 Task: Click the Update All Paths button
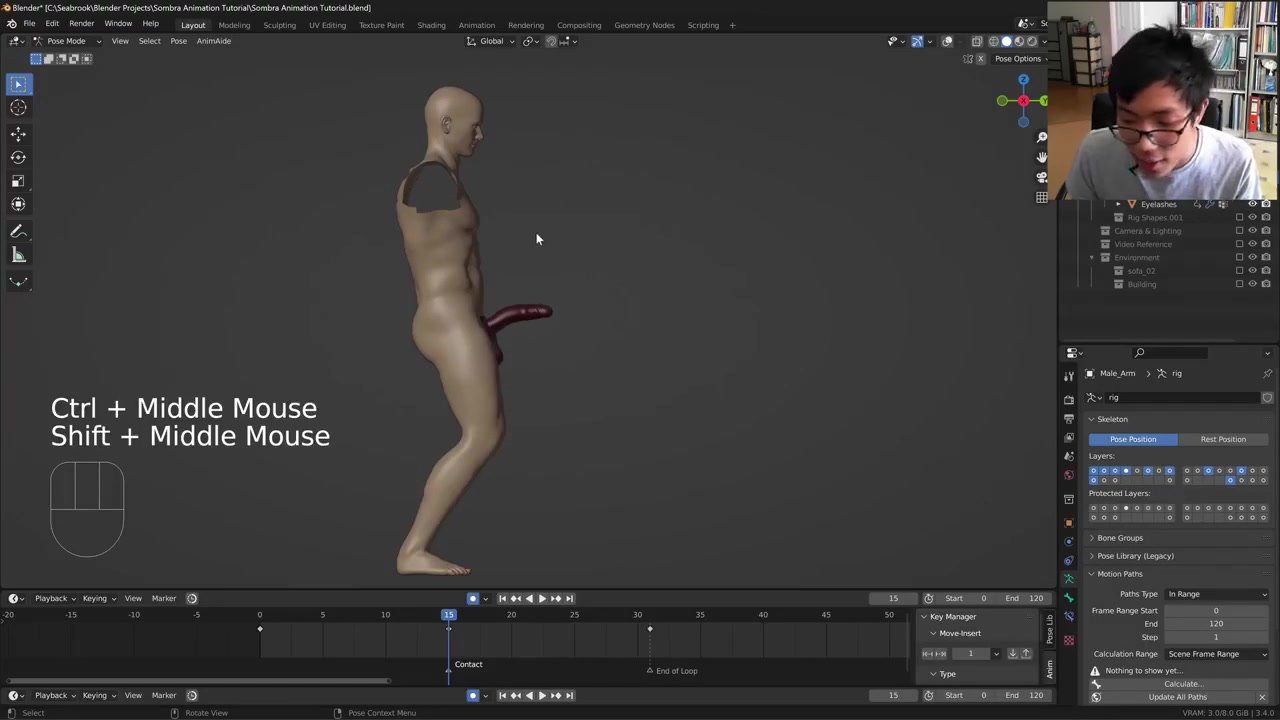(x=1177, y=697)
